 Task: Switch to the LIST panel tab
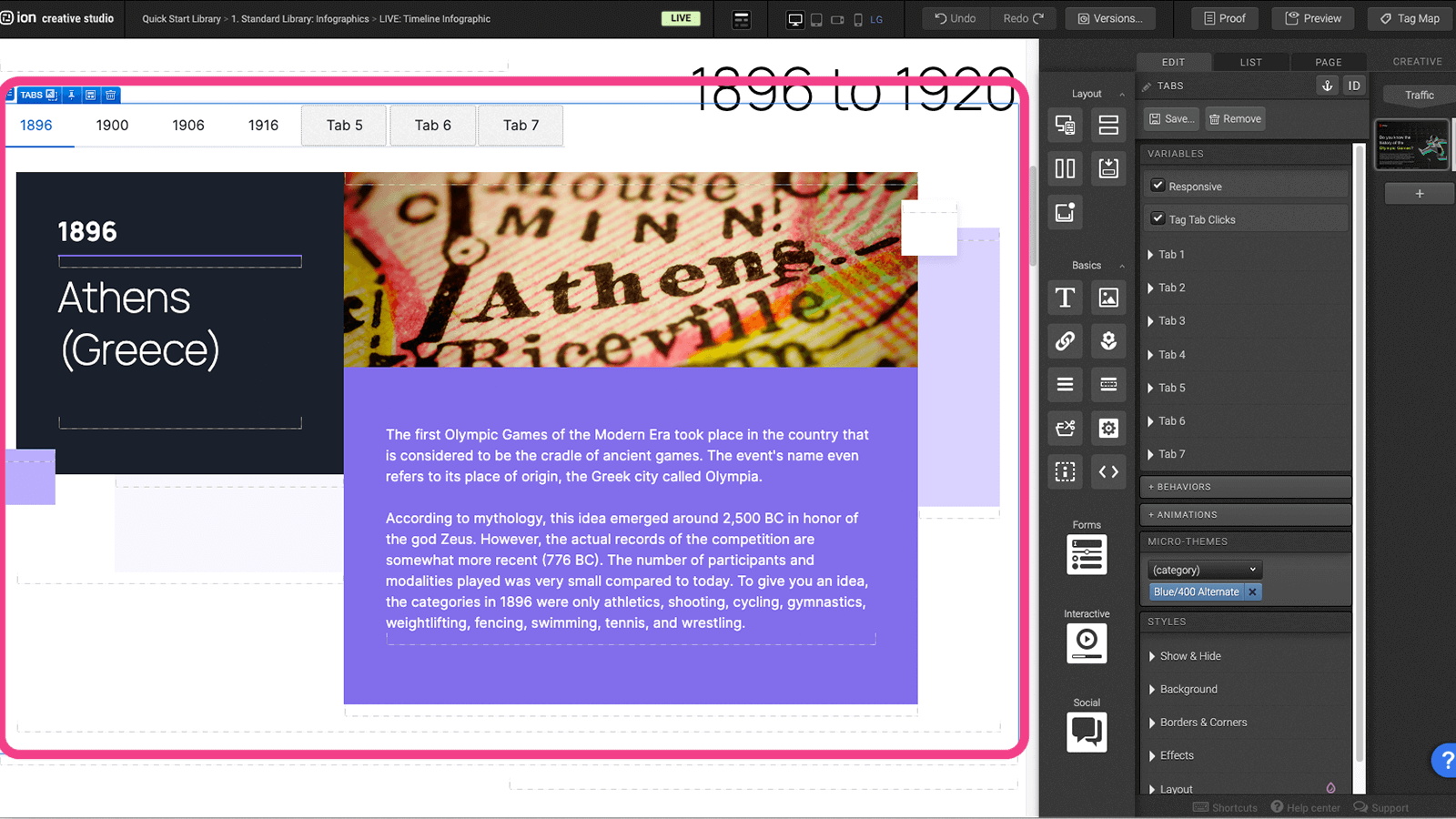(1250, 62)
